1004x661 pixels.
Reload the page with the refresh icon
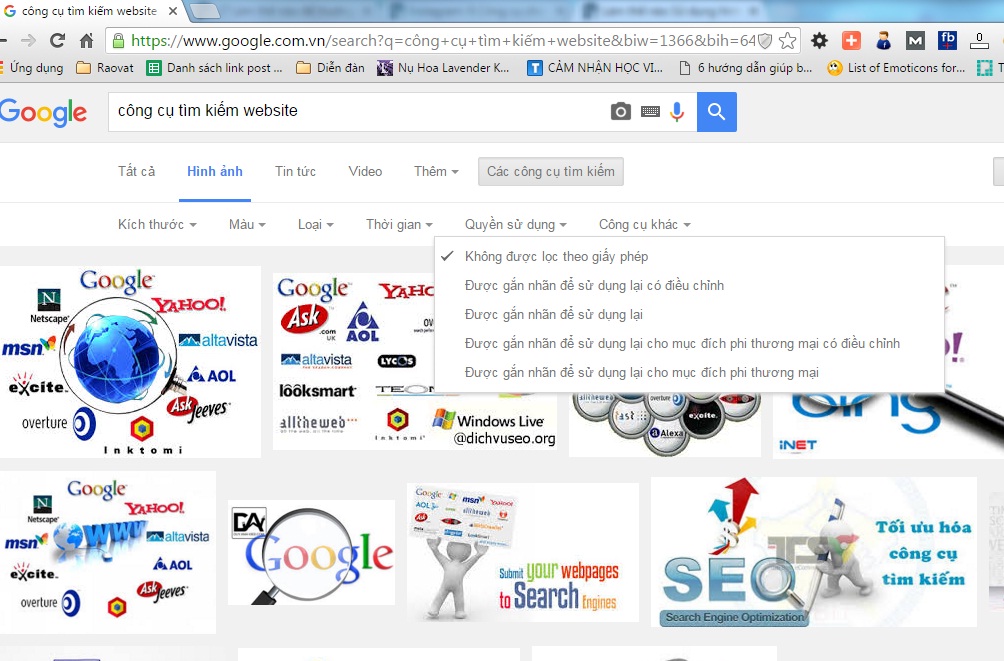click(x=58, y=41)
